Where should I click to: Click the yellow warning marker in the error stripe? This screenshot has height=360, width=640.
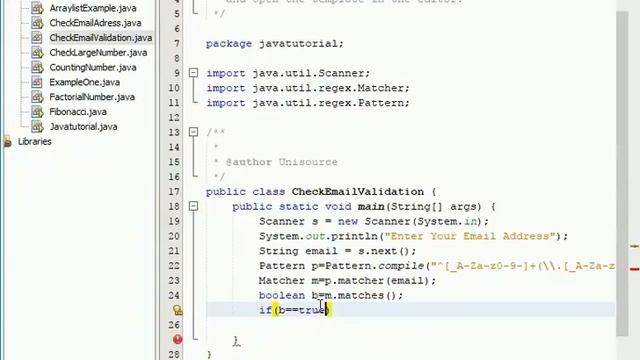[634, 246]
